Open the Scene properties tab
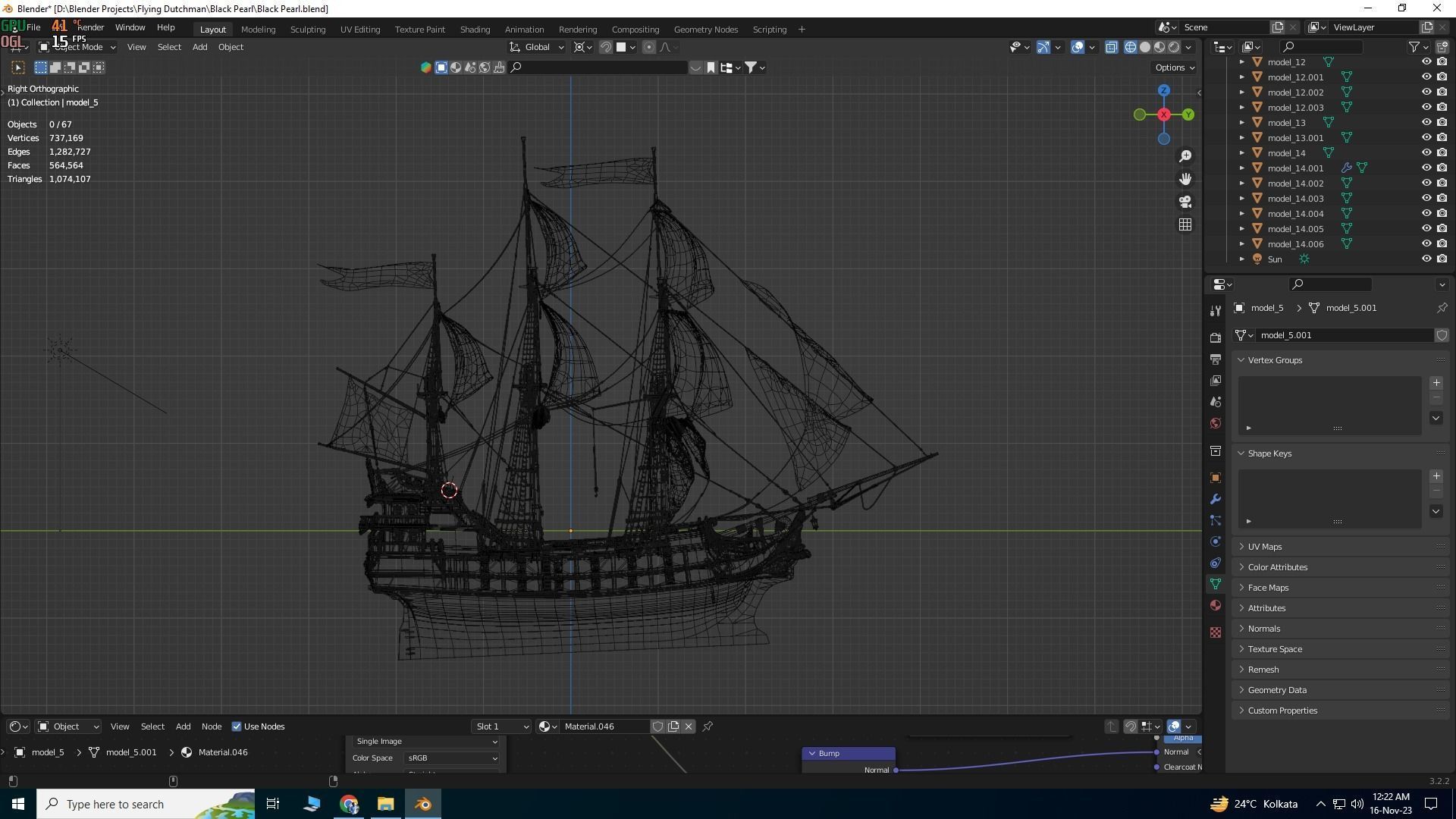 coord(1216,401)
